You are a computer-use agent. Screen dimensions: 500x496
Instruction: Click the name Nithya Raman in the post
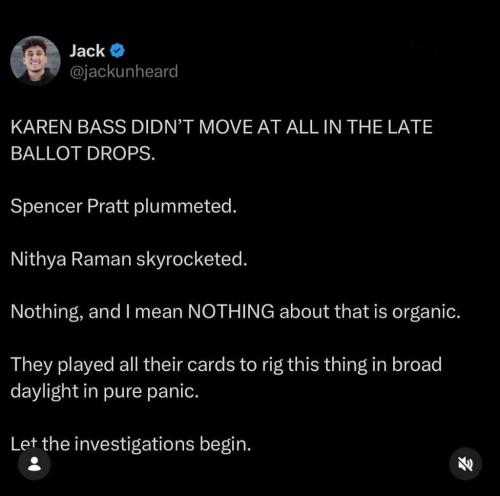tap(71, 259)
